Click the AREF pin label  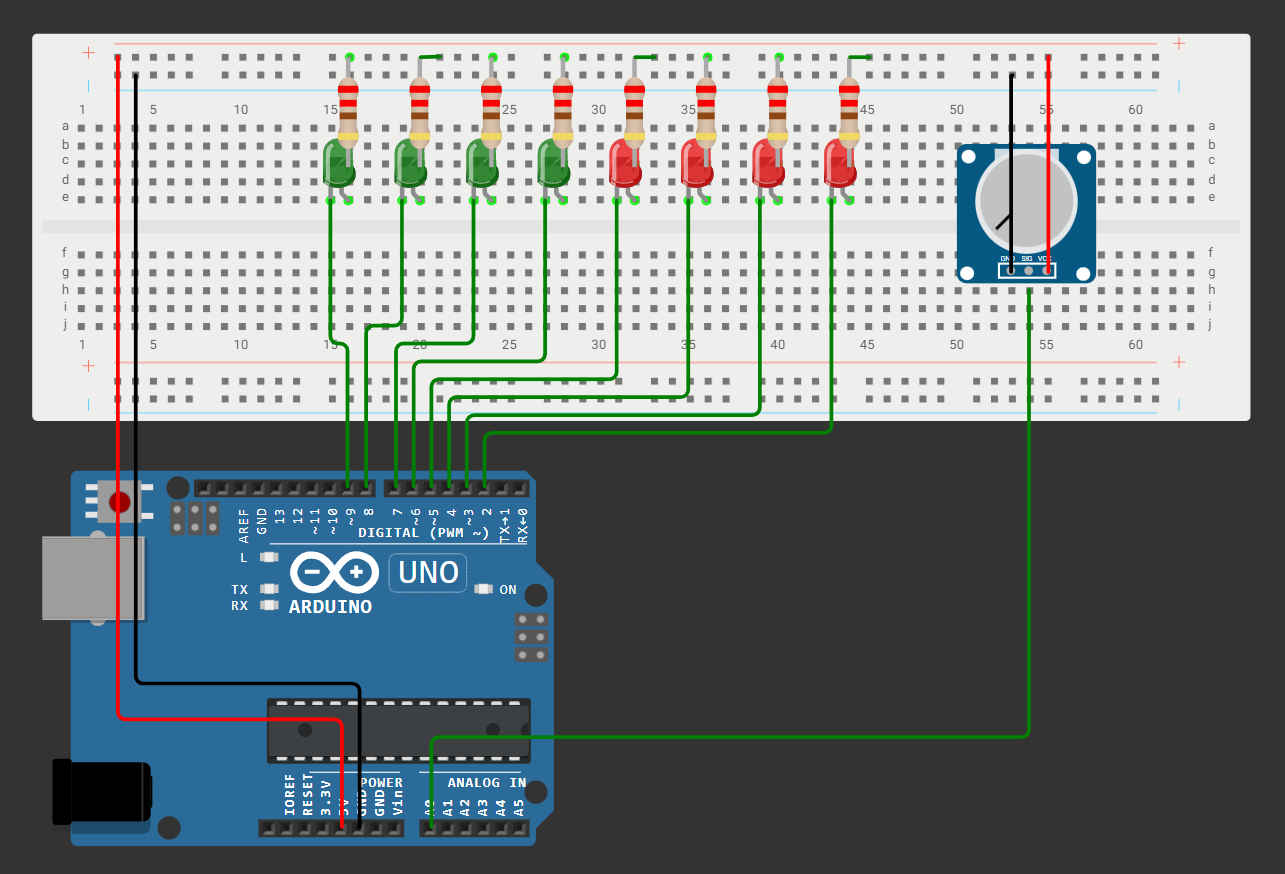click(x=245, y=524)
